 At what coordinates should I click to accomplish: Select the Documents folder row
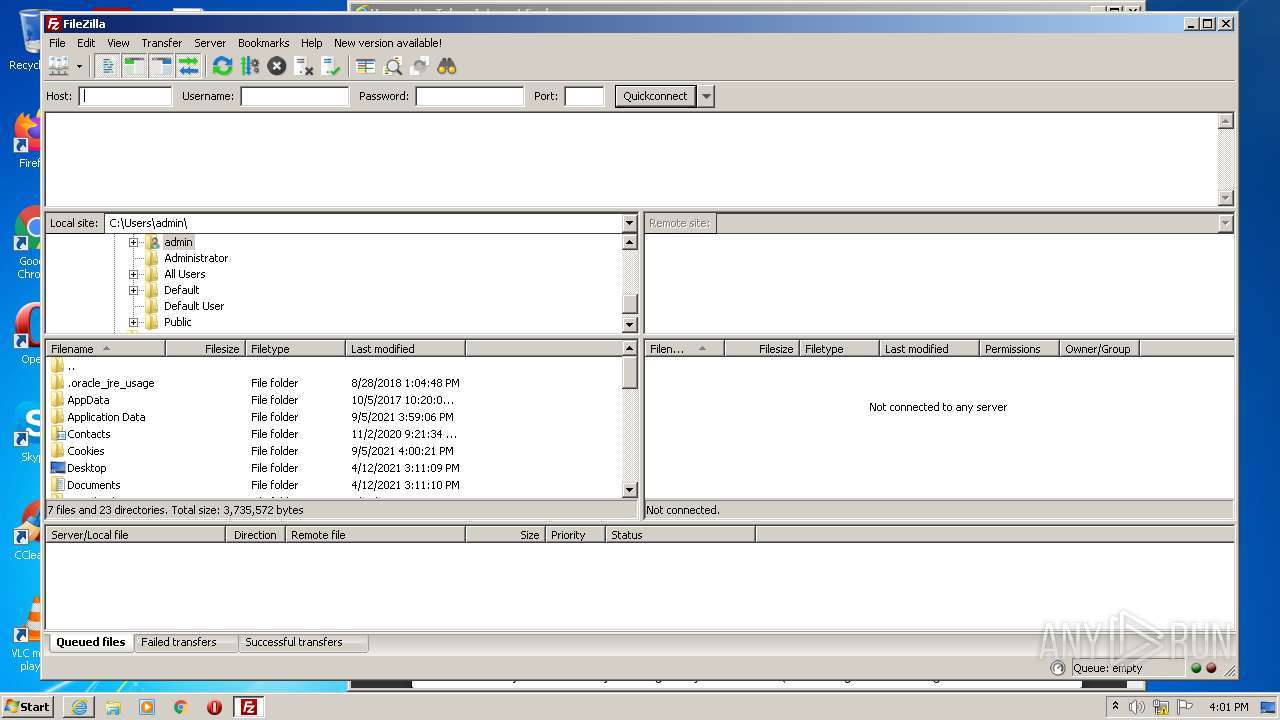[x=334, y=485]
